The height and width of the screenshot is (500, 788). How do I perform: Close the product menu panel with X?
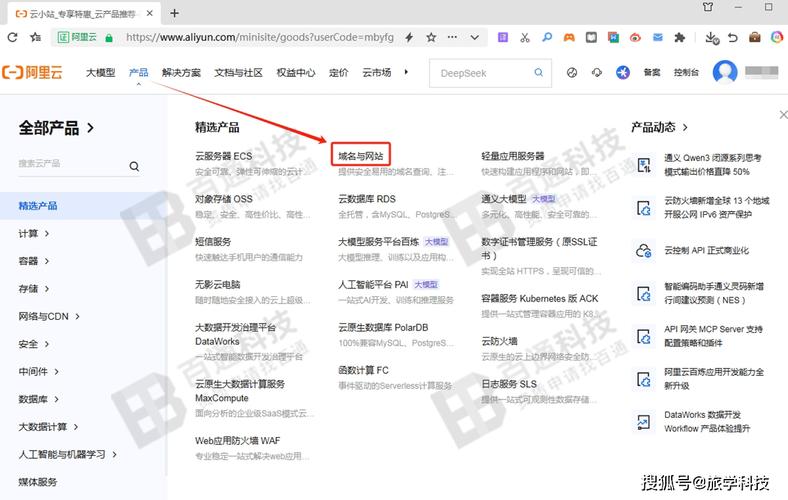pyautogui.click(x=781, y=115)
